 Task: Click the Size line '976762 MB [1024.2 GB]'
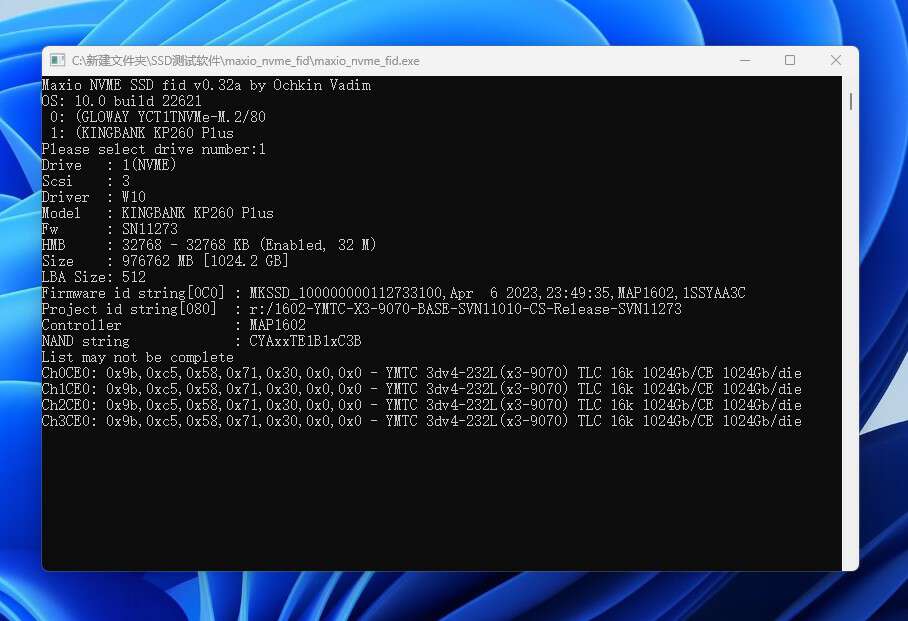(165, 261)
